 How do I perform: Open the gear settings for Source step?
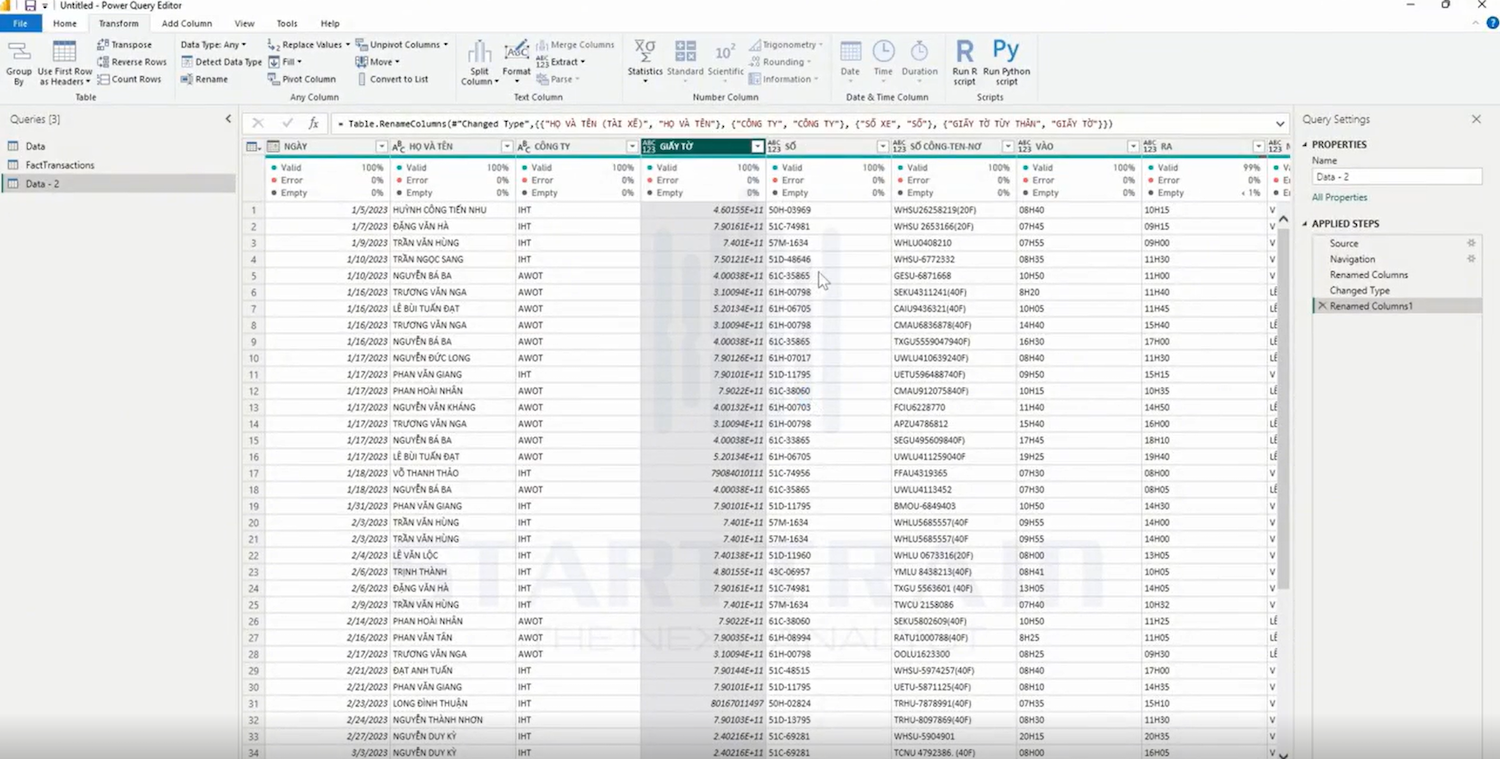[x=1471, y=243]
